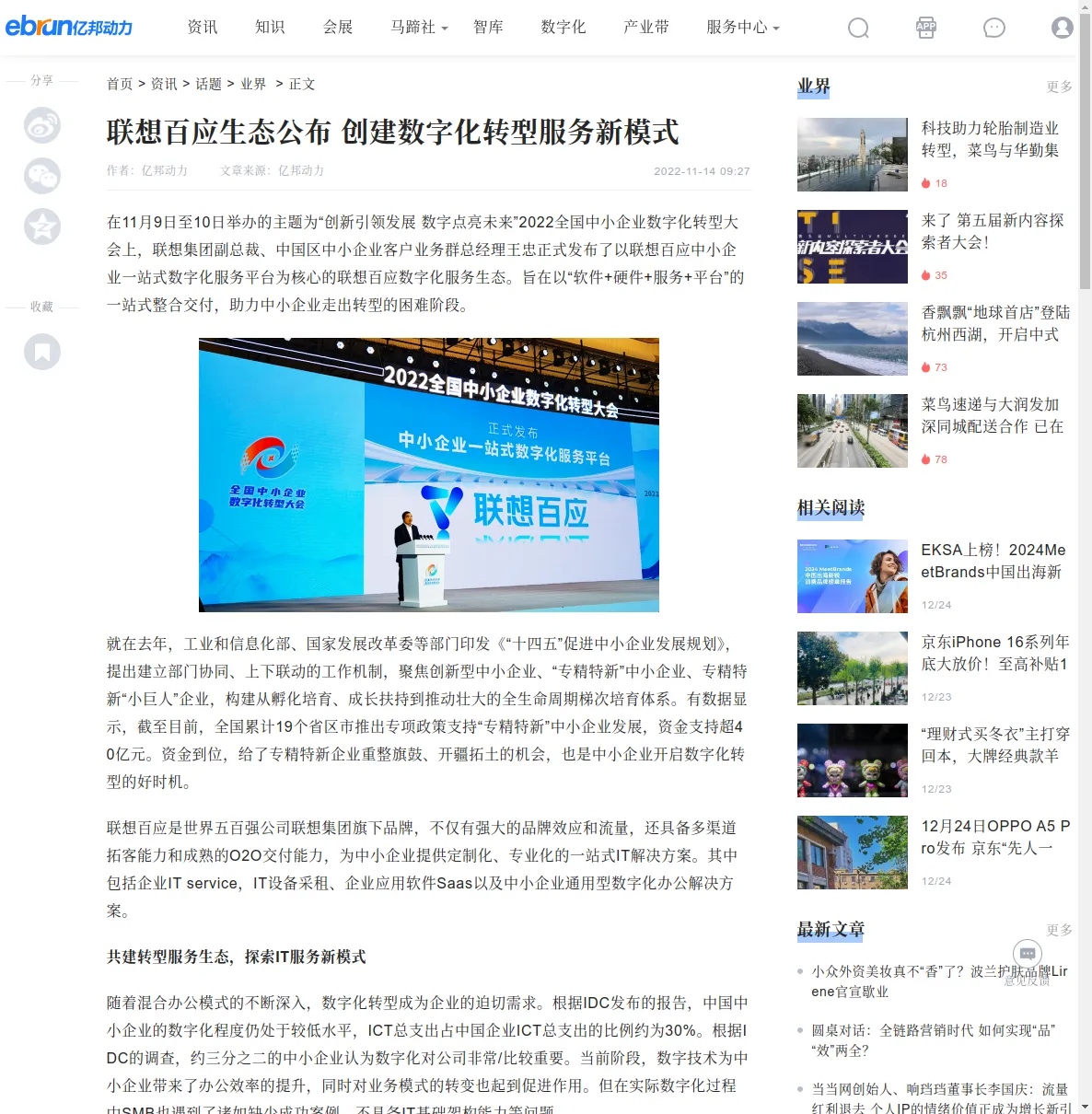
Task: Click subheading 共建转型服务生态，探索IT服务新模式
Action: [237, 957]
